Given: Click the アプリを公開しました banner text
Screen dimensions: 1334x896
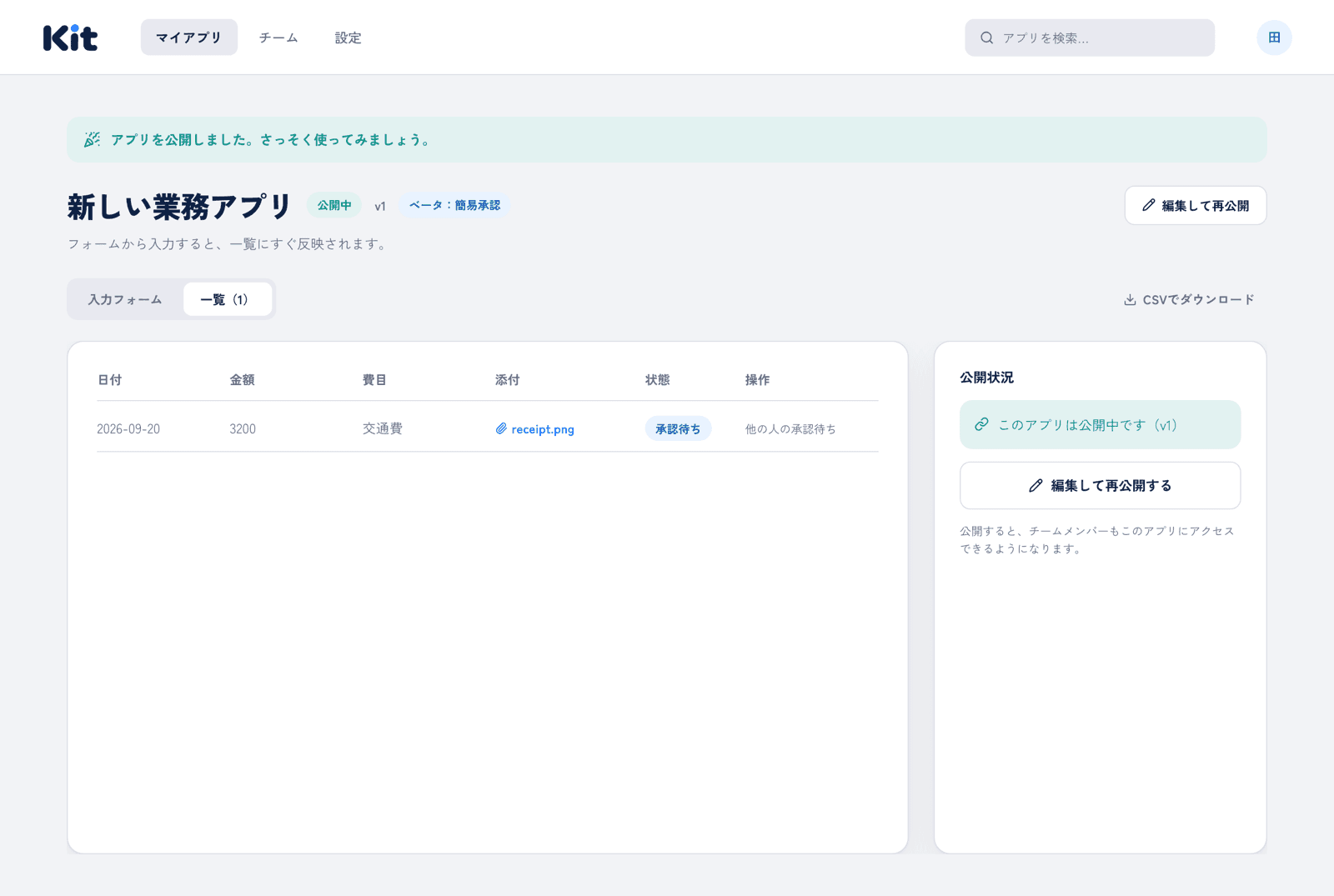Looking at the screenshot, I should coord(272,139).
